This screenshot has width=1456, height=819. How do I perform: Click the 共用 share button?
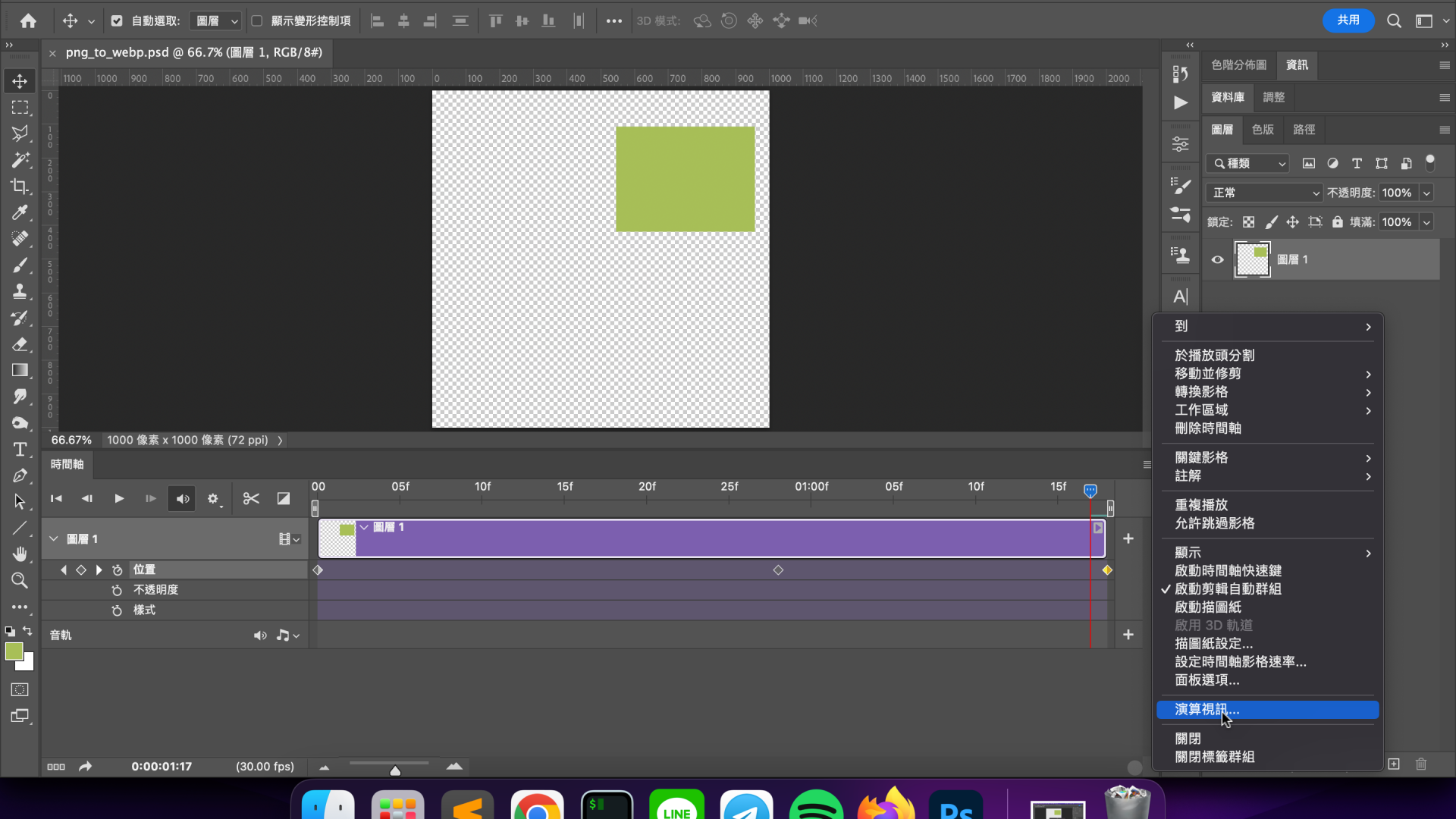pos(1348,20)
